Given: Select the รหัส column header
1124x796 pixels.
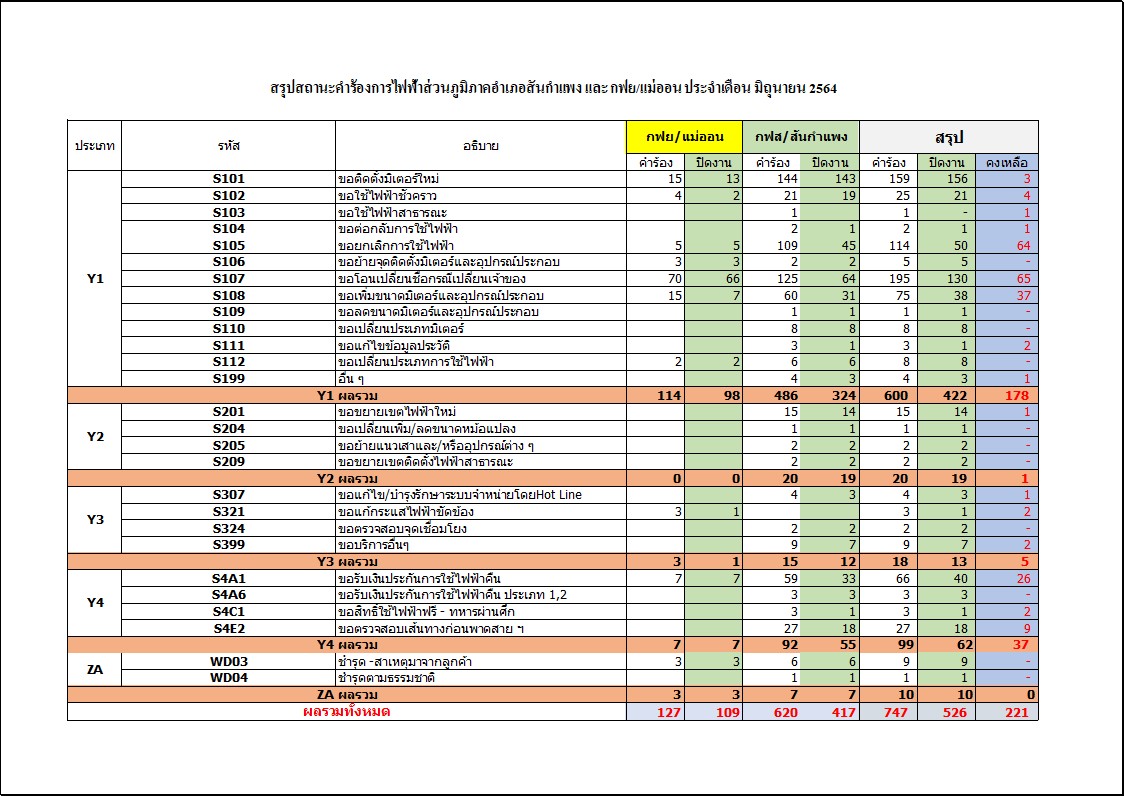Looking at the screenshot, I should coord(229,146).
